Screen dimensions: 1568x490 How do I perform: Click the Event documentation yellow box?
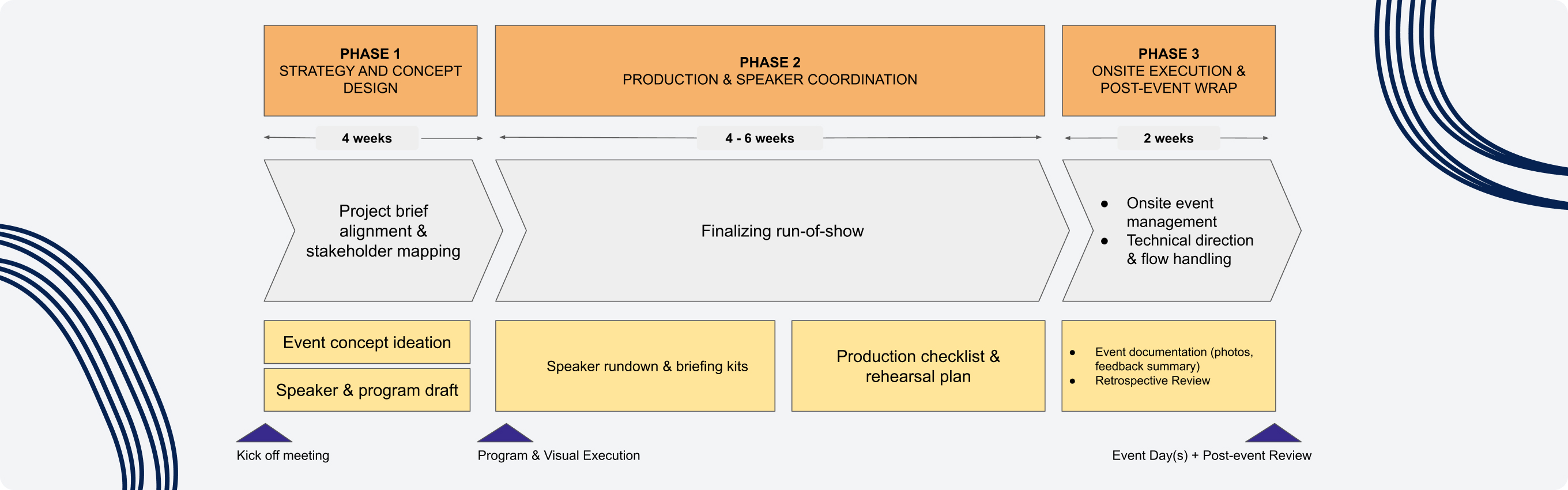click(1168, 366)
